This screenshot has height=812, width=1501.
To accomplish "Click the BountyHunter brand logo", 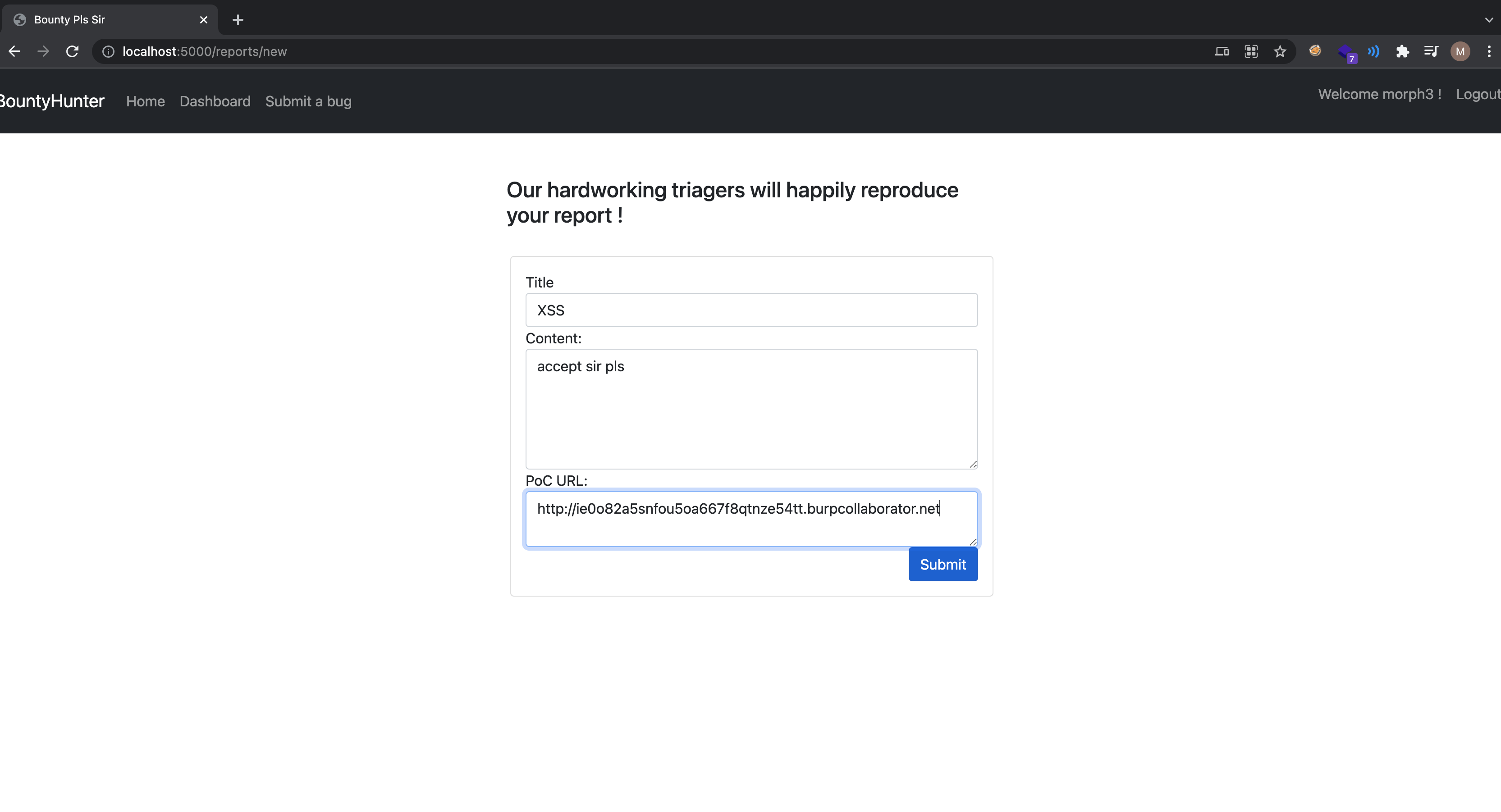I will tap(51, 101).
